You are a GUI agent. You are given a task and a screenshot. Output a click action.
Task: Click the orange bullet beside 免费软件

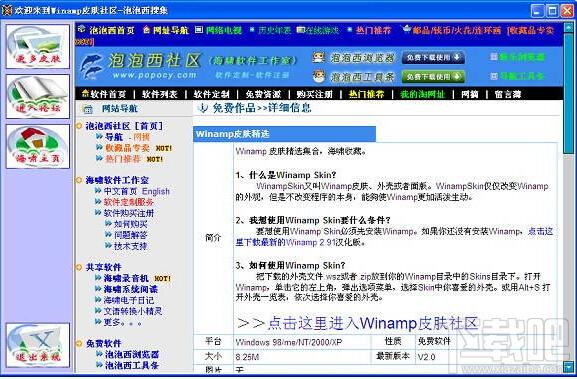[x=78, y=344]
